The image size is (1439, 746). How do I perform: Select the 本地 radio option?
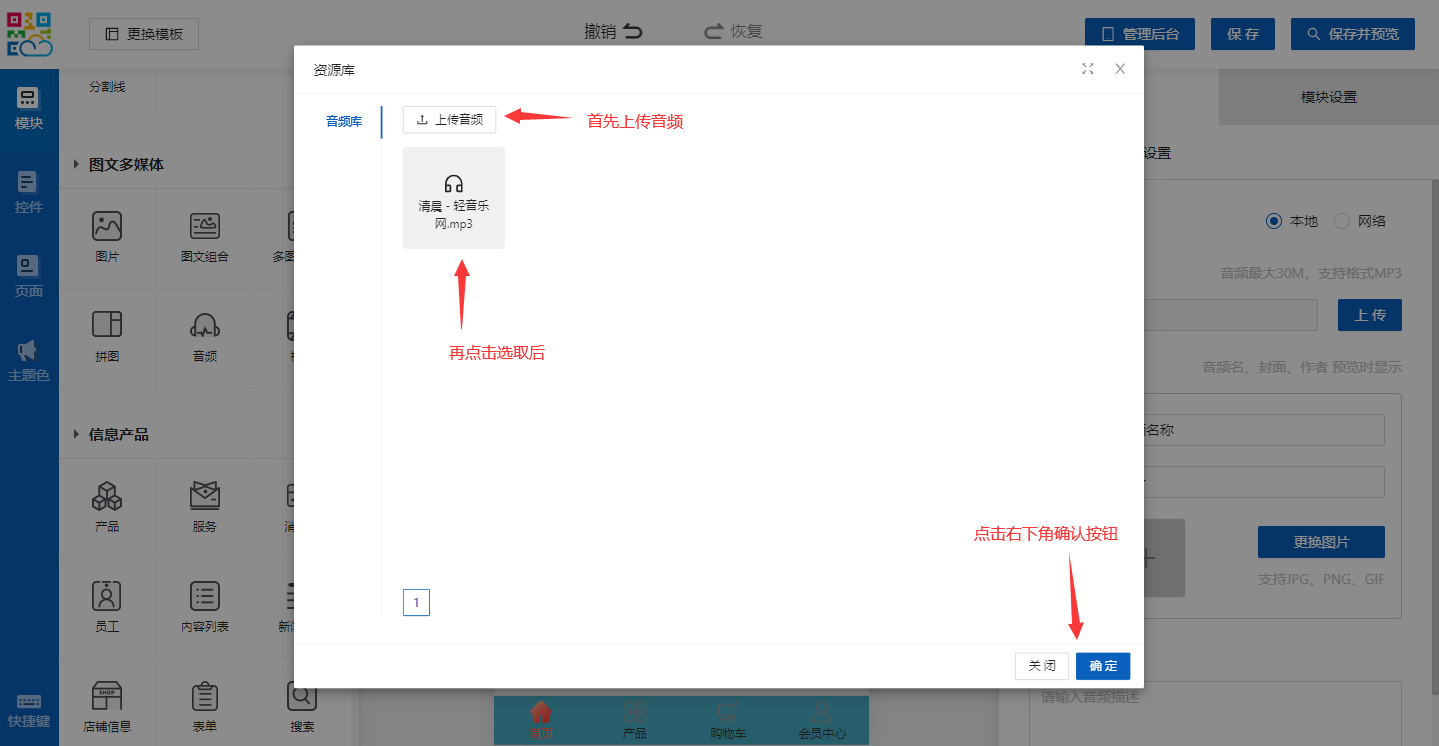tap(1274, 221)
